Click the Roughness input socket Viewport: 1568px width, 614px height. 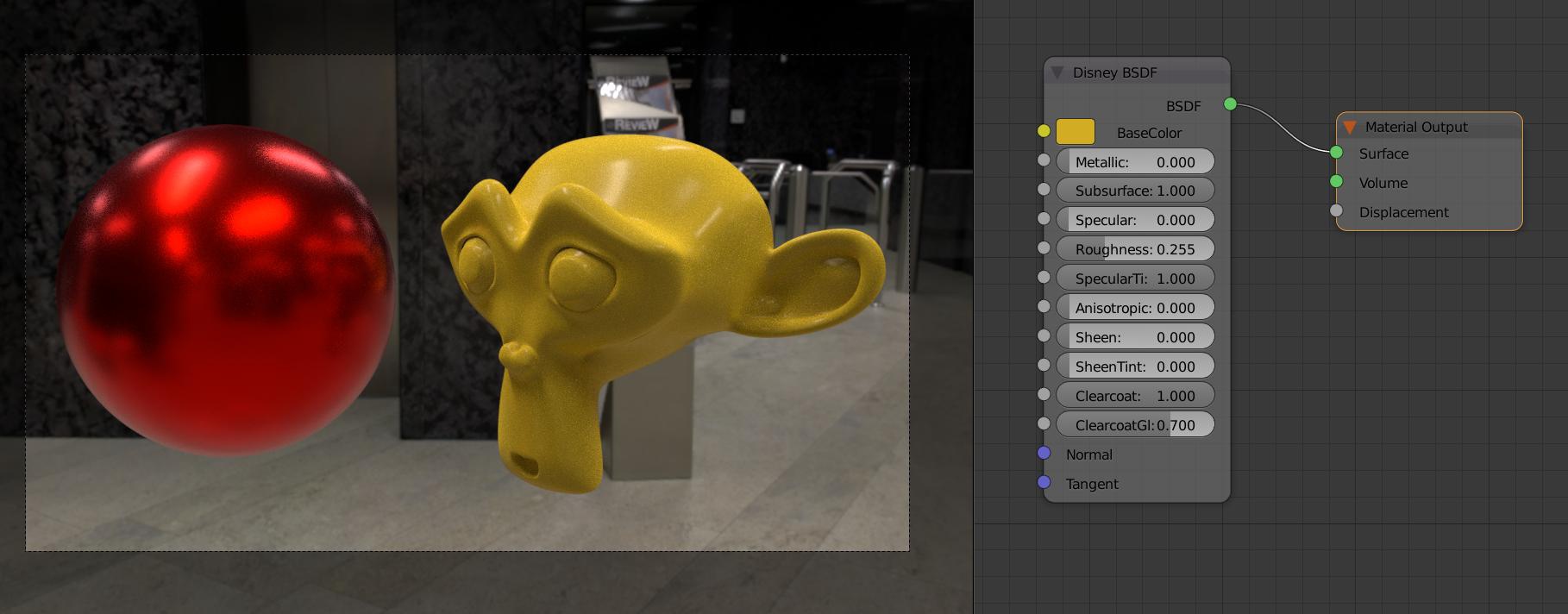pyautogui.click(x=1044, y=248)
